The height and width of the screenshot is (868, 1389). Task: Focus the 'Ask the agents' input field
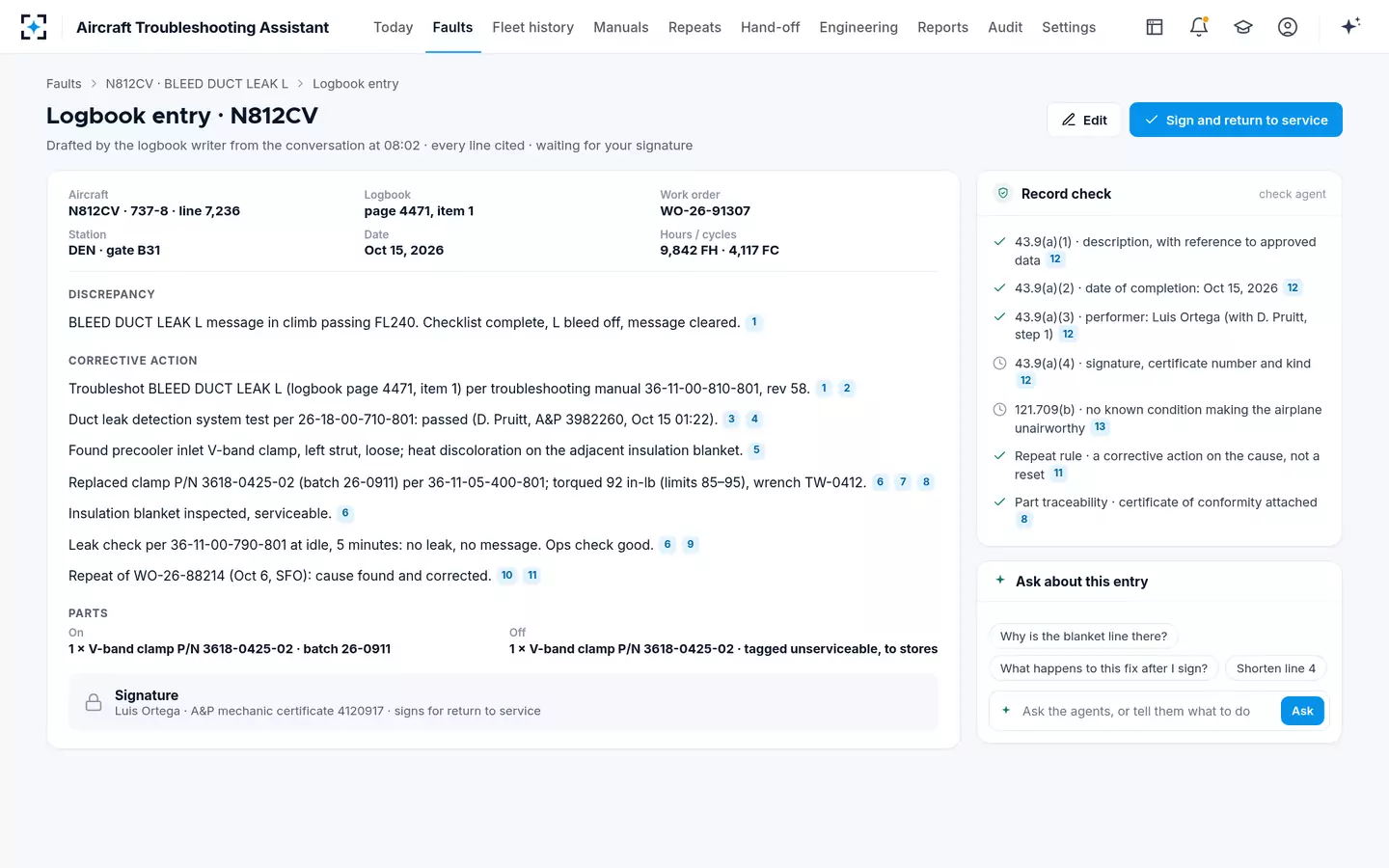pyautogui.click(x=1136, y=711)
